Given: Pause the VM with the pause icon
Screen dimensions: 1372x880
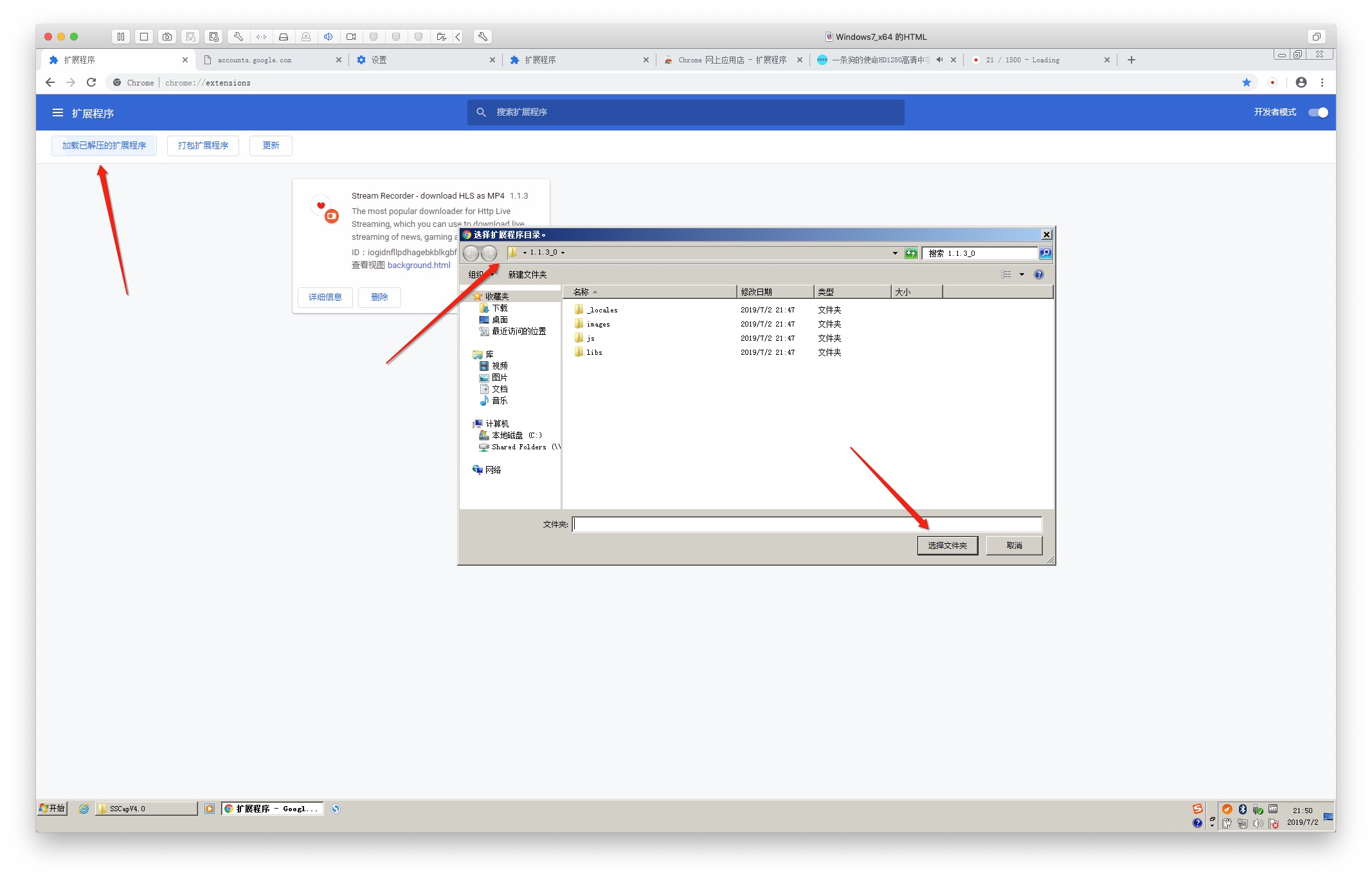Looking at the screenshot, I should (121, 37).
